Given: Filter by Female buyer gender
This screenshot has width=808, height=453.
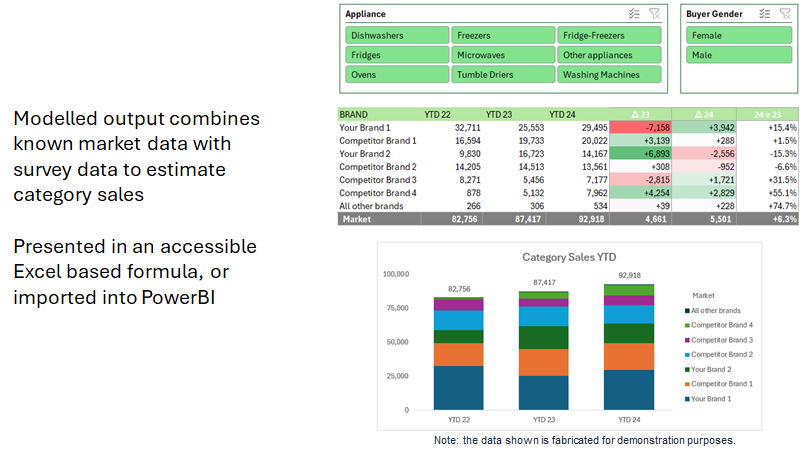Looking at the screenshot, I should click(739, 35).
